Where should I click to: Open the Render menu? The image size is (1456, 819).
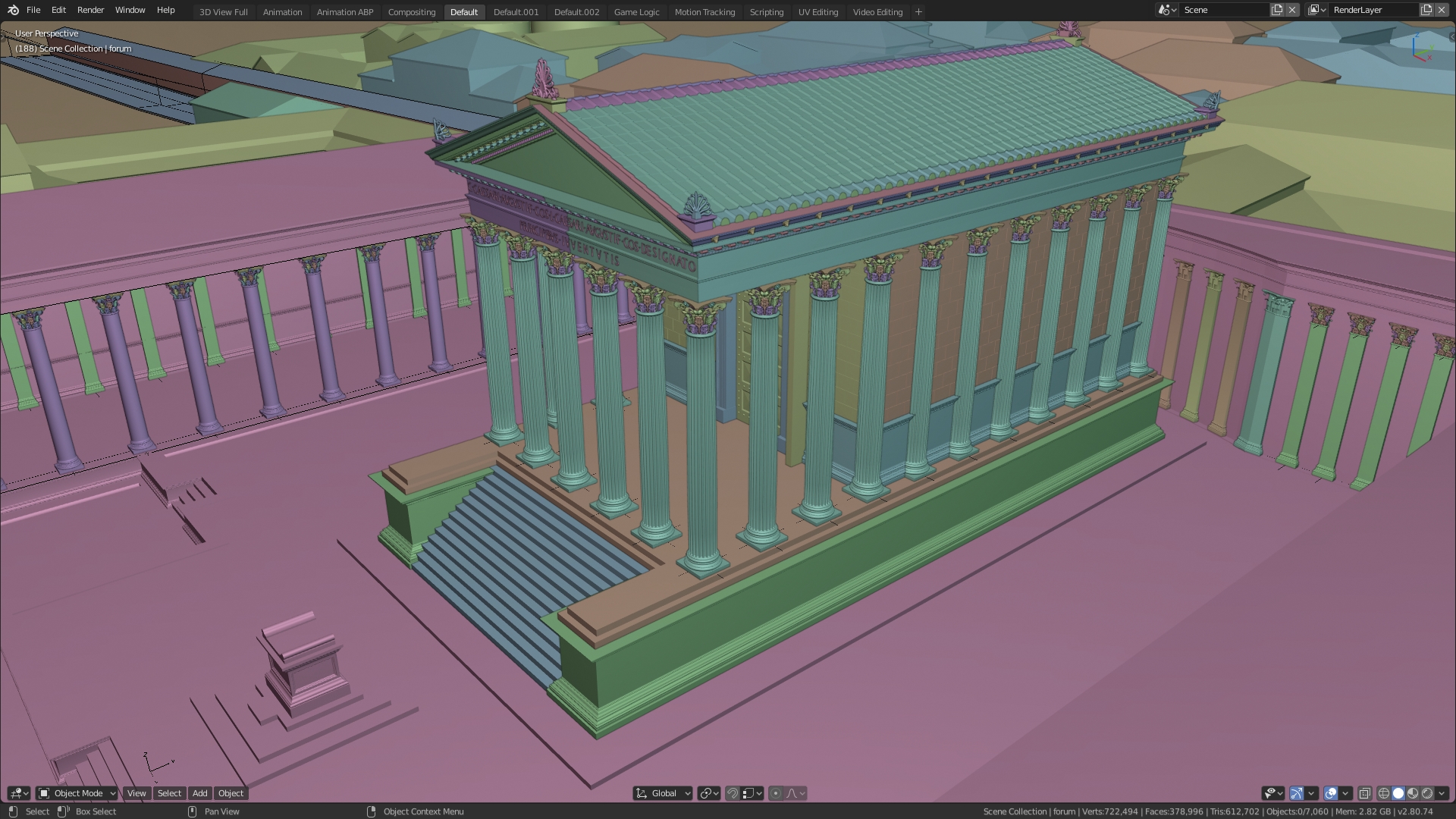point(90,10)
